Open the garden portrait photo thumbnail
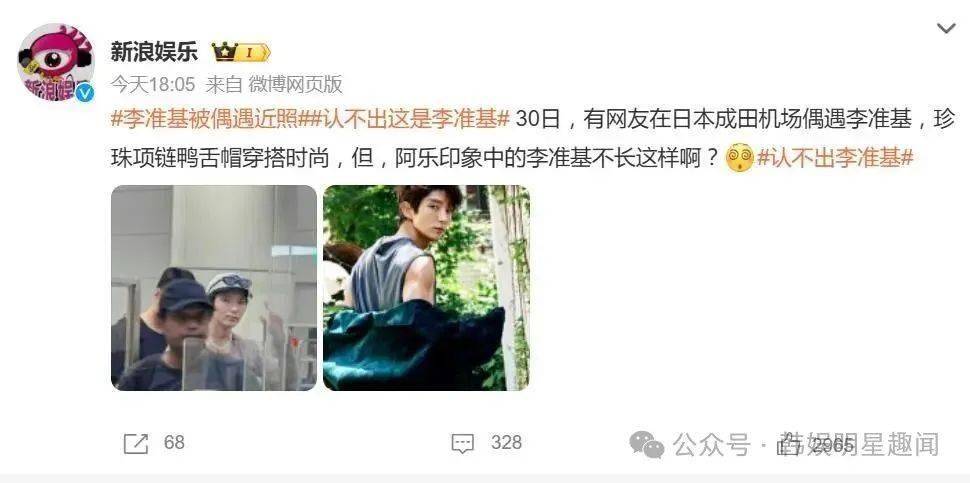 [x=426, y=288]
